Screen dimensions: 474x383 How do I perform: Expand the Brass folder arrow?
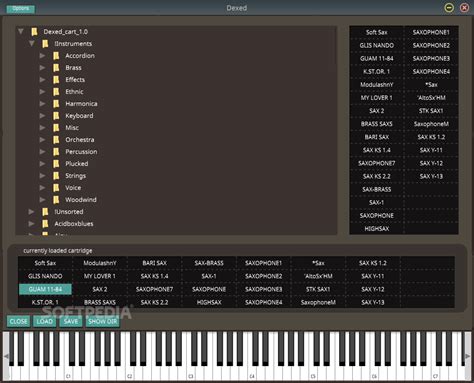[42, 68]
